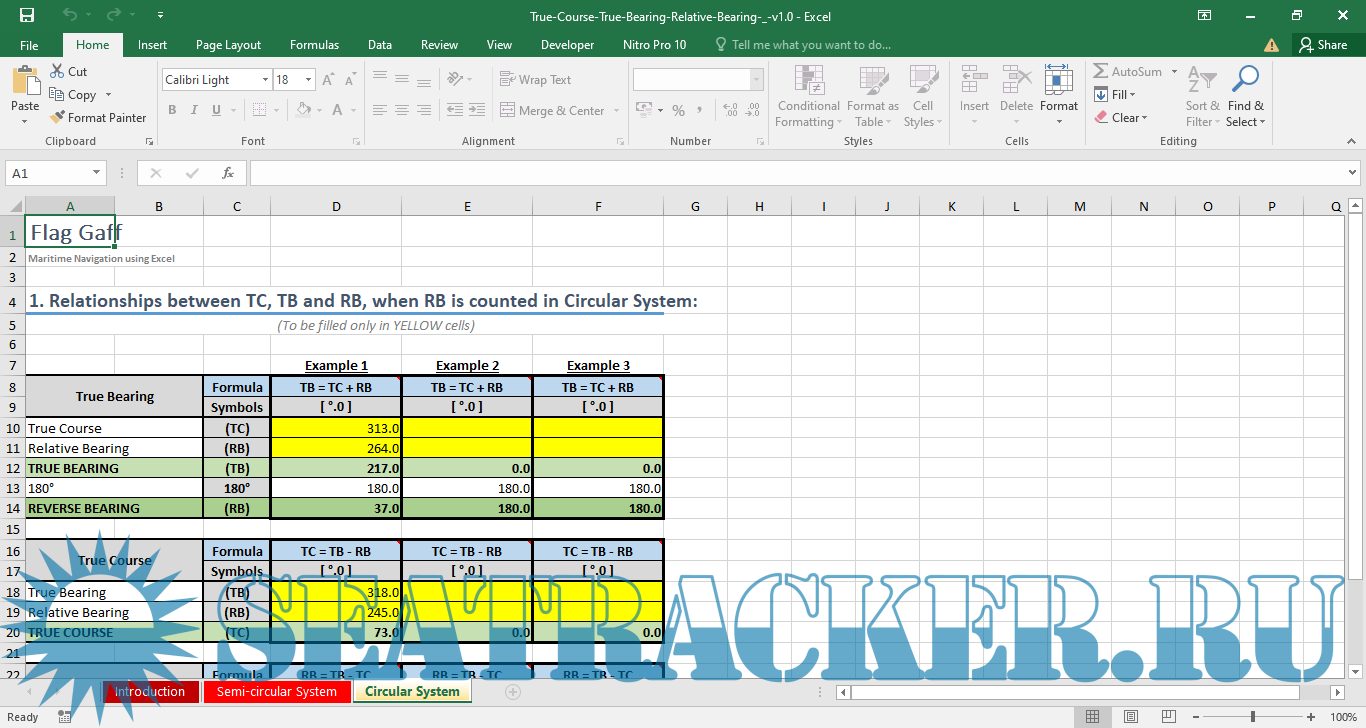This screenshot has width=1366, height=728.
Task: Toggle Bold formatting
Action: (172, 110)
